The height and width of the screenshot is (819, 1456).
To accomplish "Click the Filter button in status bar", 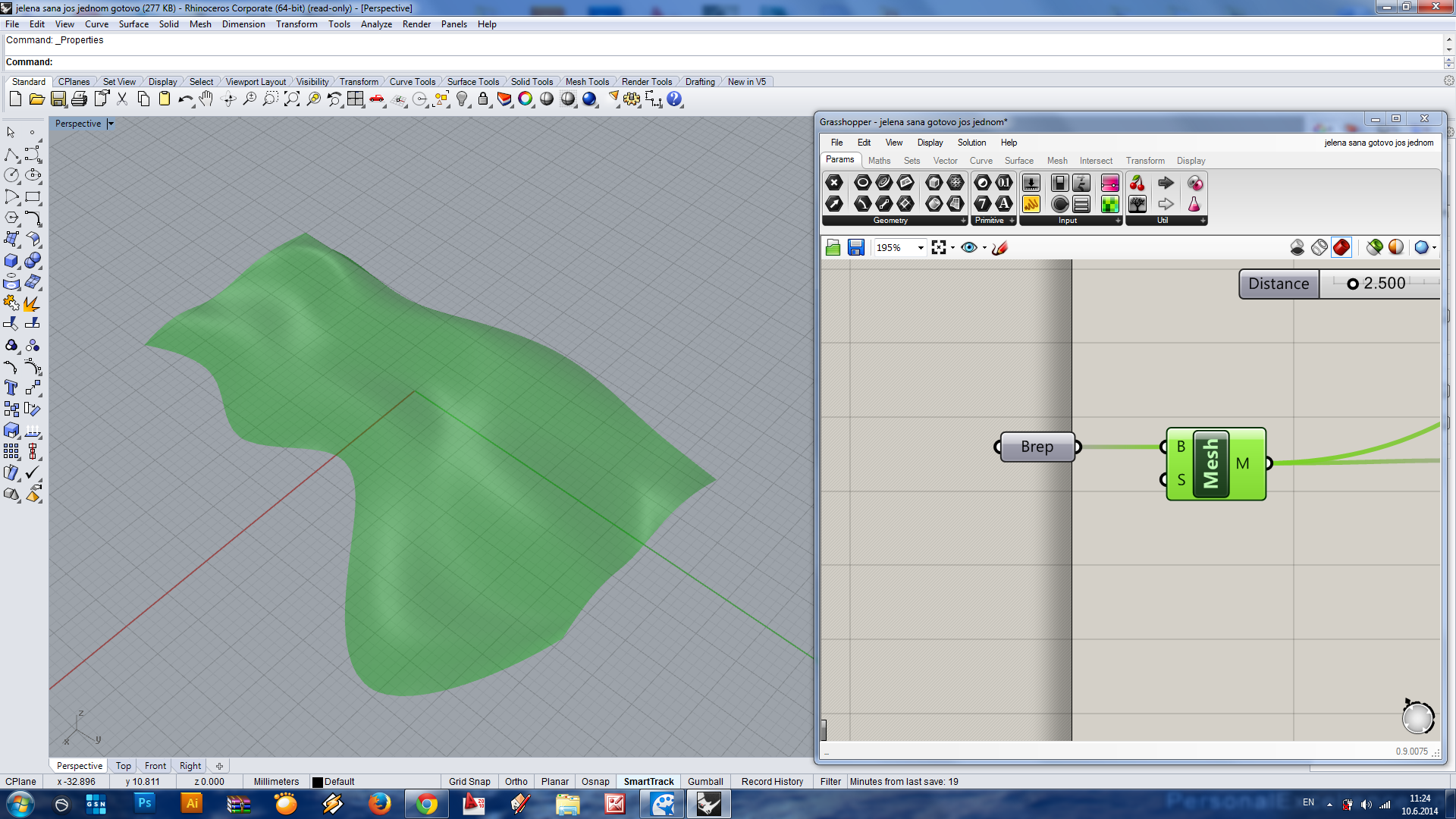I will point(830,782).
